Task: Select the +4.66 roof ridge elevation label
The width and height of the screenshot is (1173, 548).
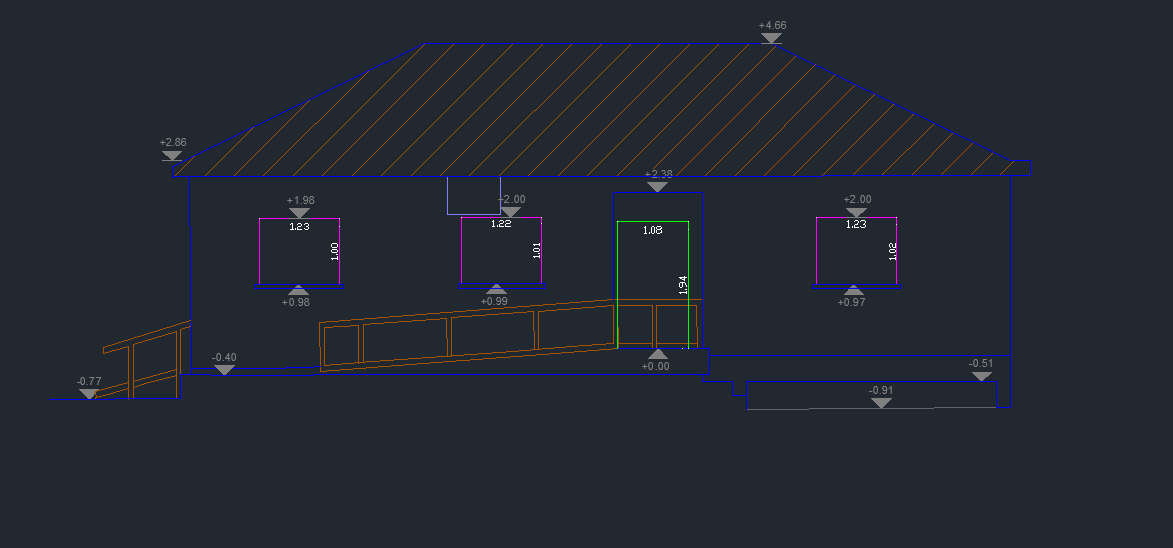Action: click(772, 25)
